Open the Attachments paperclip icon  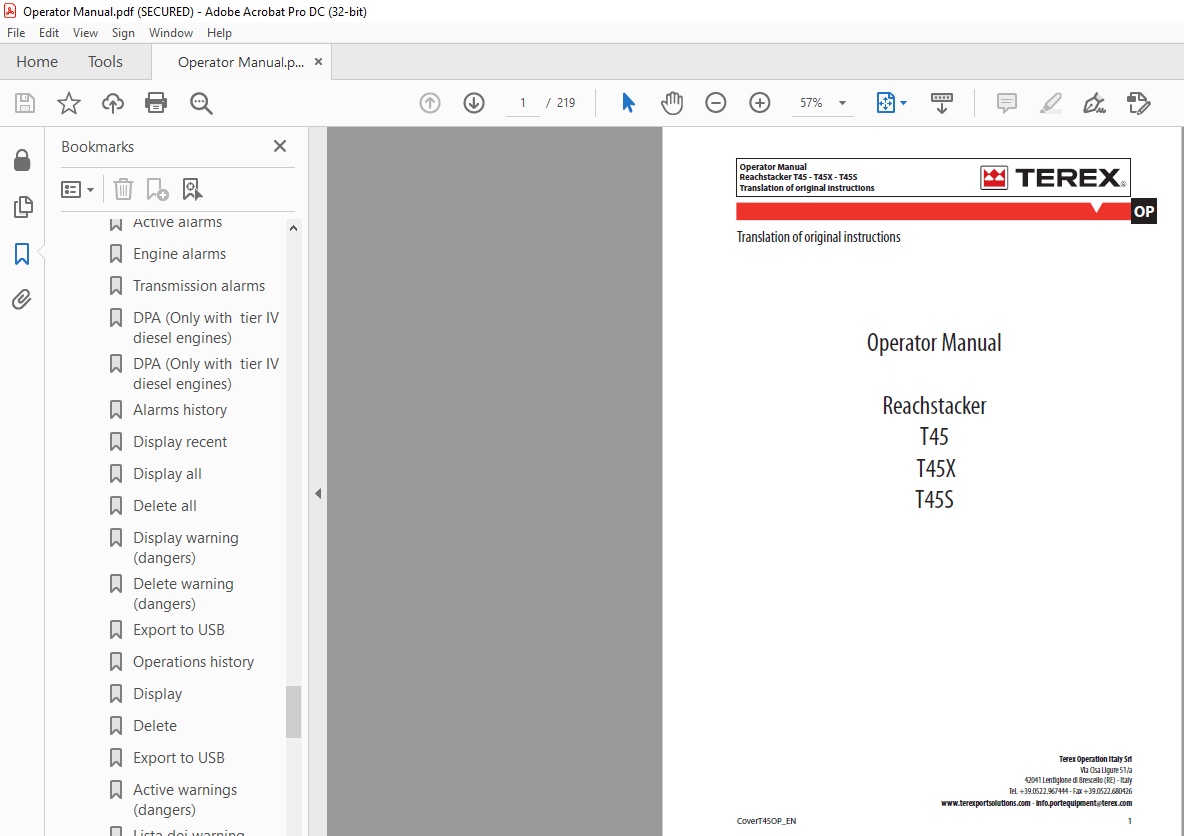click(22, 300)
